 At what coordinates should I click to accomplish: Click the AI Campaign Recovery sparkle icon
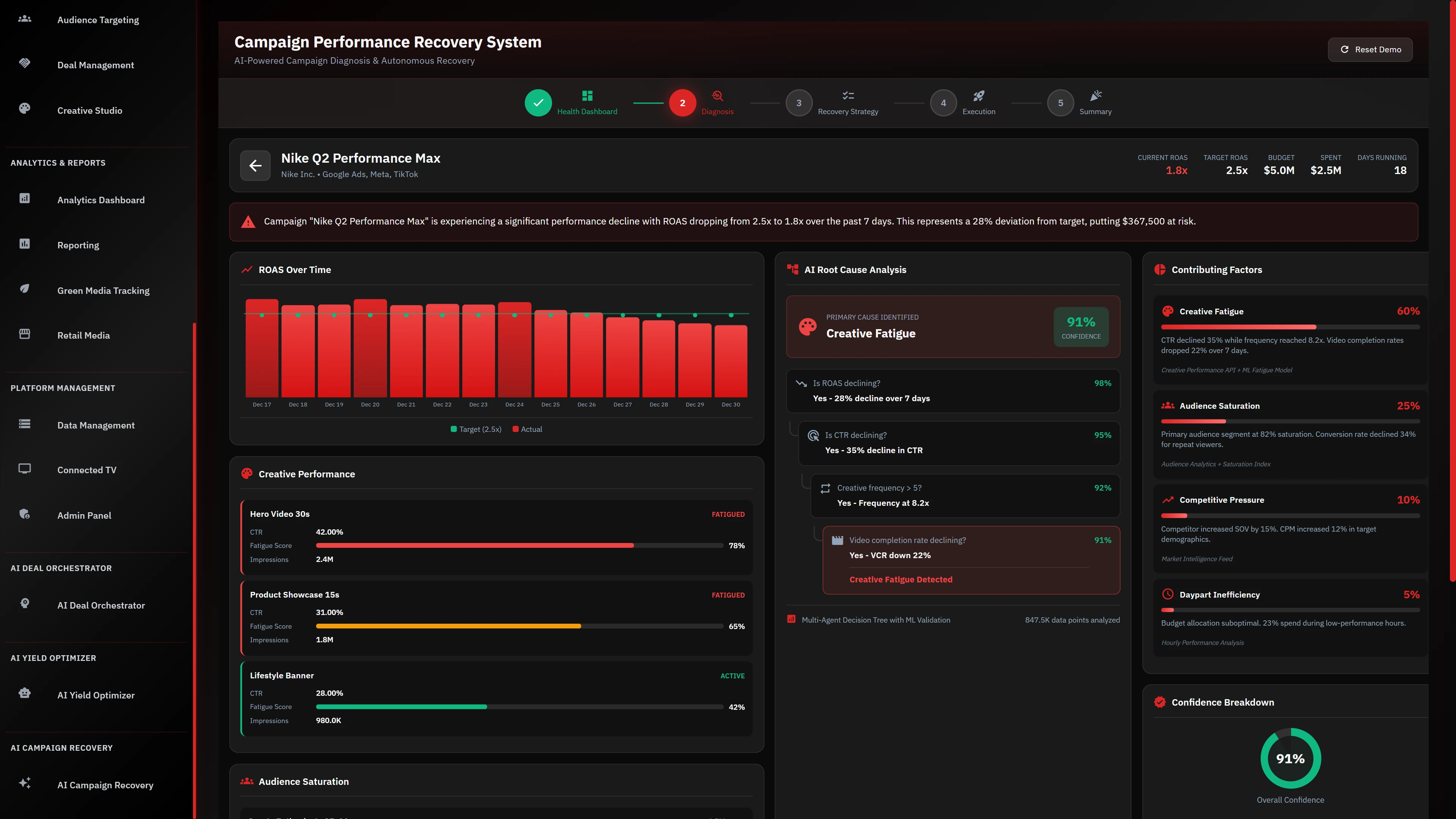(x=25, y=783)
